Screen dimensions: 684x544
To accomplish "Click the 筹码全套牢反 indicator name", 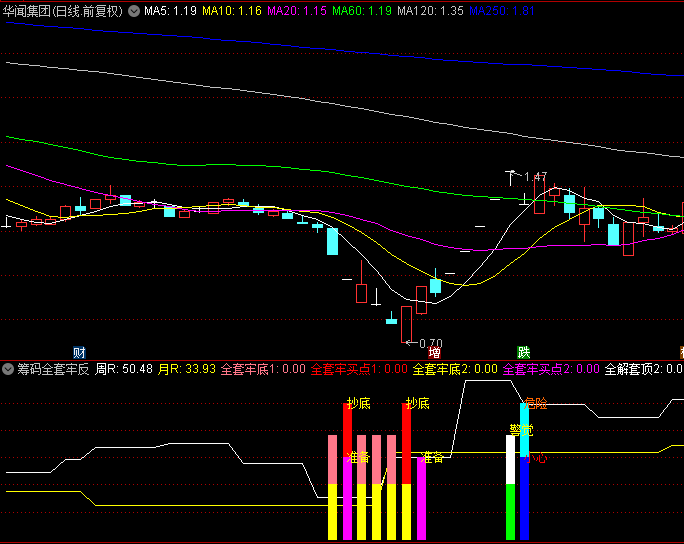I will click(53, 369).
